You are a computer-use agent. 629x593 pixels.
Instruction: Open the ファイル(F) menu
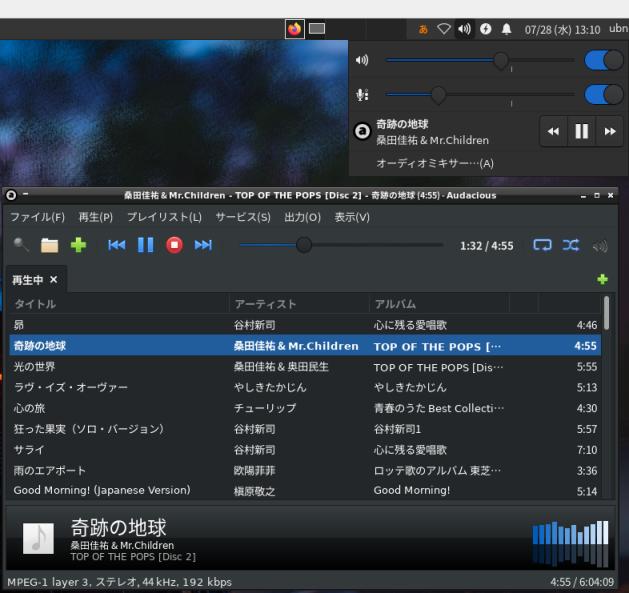point(37,217)
